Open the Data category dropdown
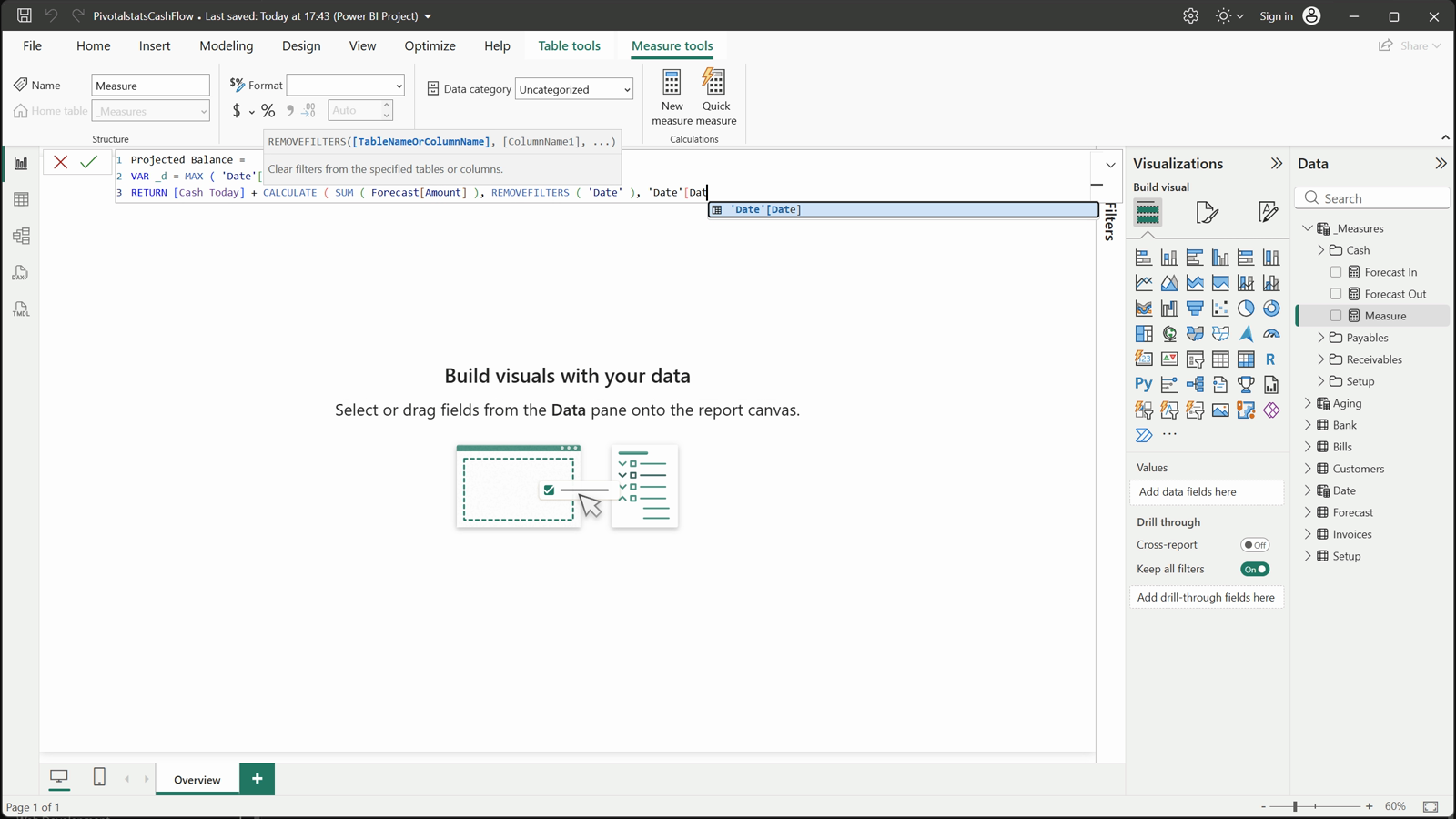 click(574, 89)
